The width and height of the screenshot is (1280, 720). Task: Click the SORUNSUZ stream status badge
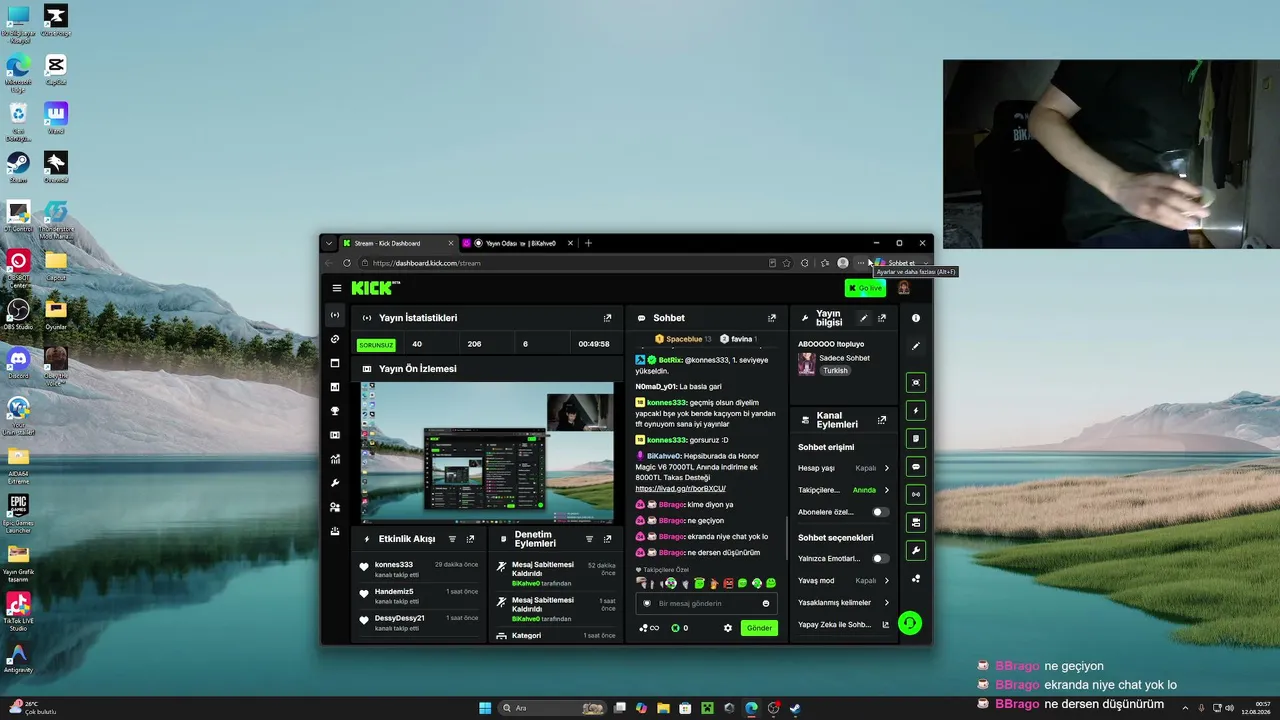pos(376,345)
